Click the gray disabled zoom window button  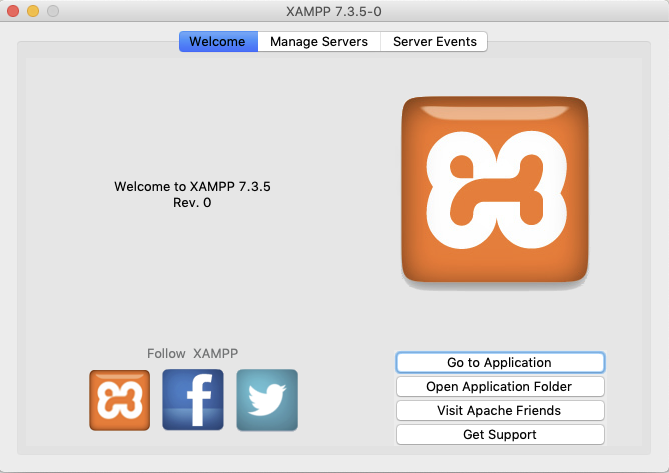point(53,11)
